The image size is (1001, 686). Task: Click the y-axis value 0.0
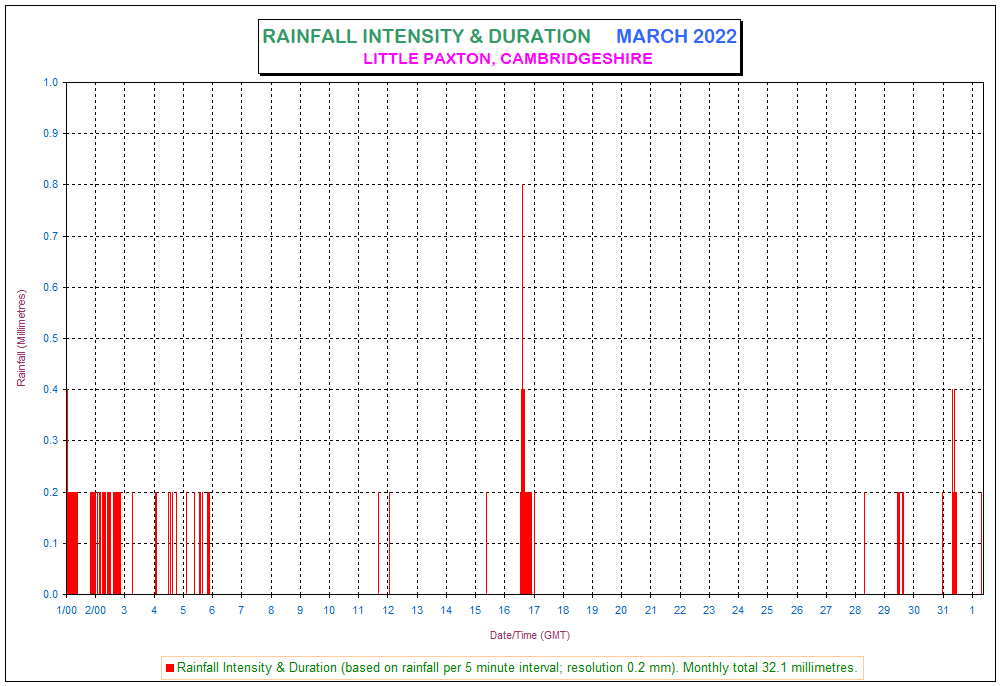point(50,594)
